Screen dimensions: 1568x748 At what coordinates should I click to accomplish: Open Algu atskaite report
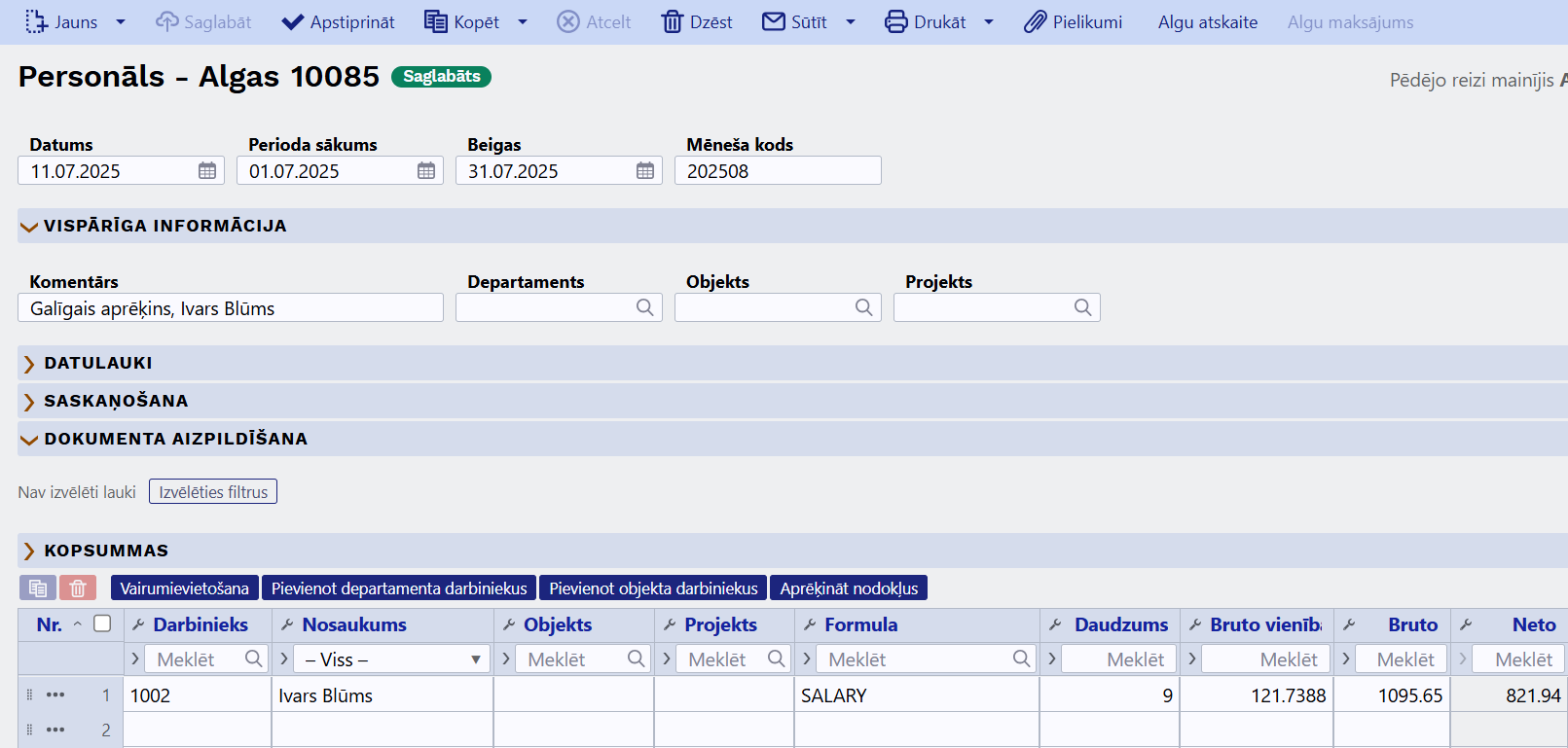click(1208, 21)
